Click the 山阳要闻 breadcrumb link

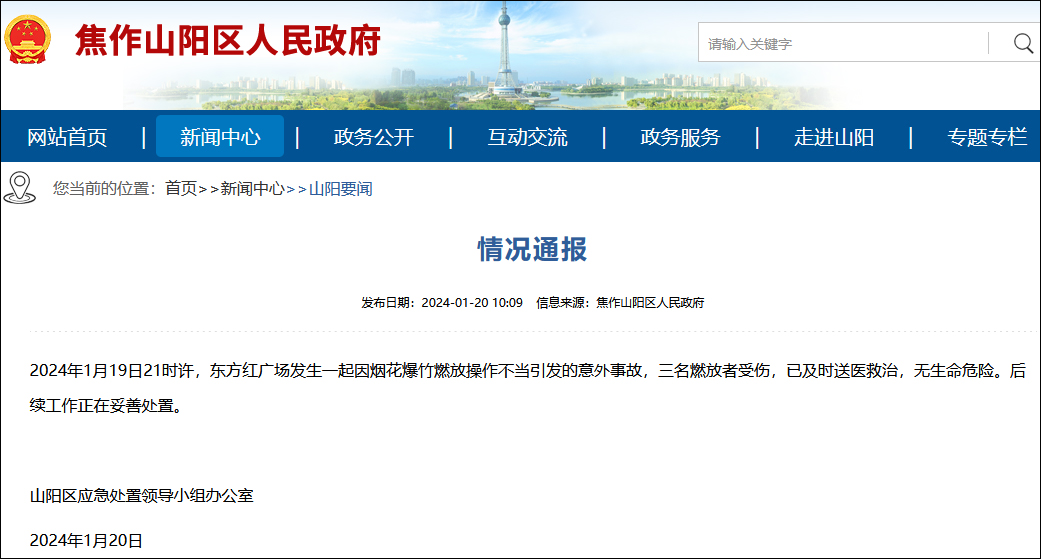click(x=341, y=189)
